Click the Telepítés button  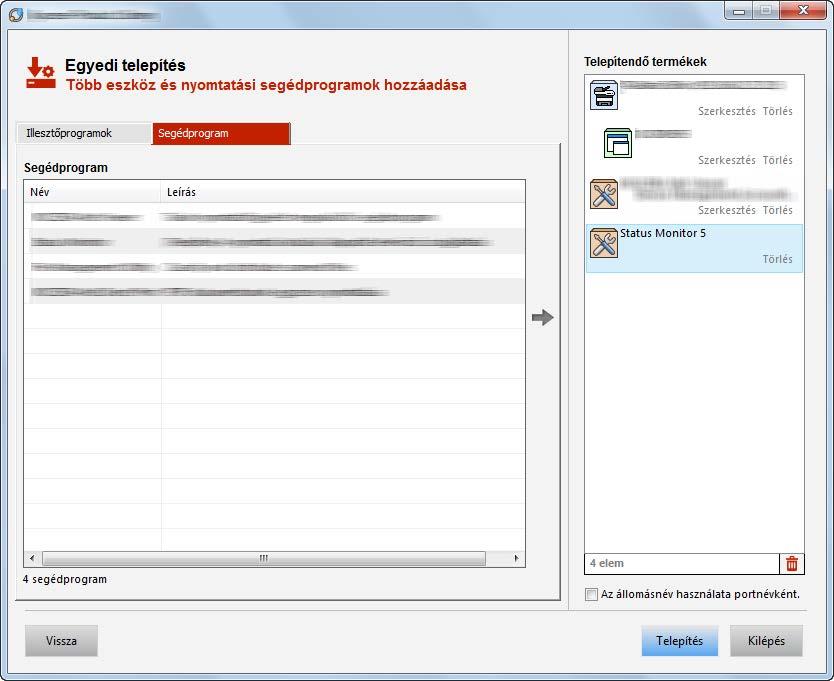pyautogui.click(x=680, y=641)
